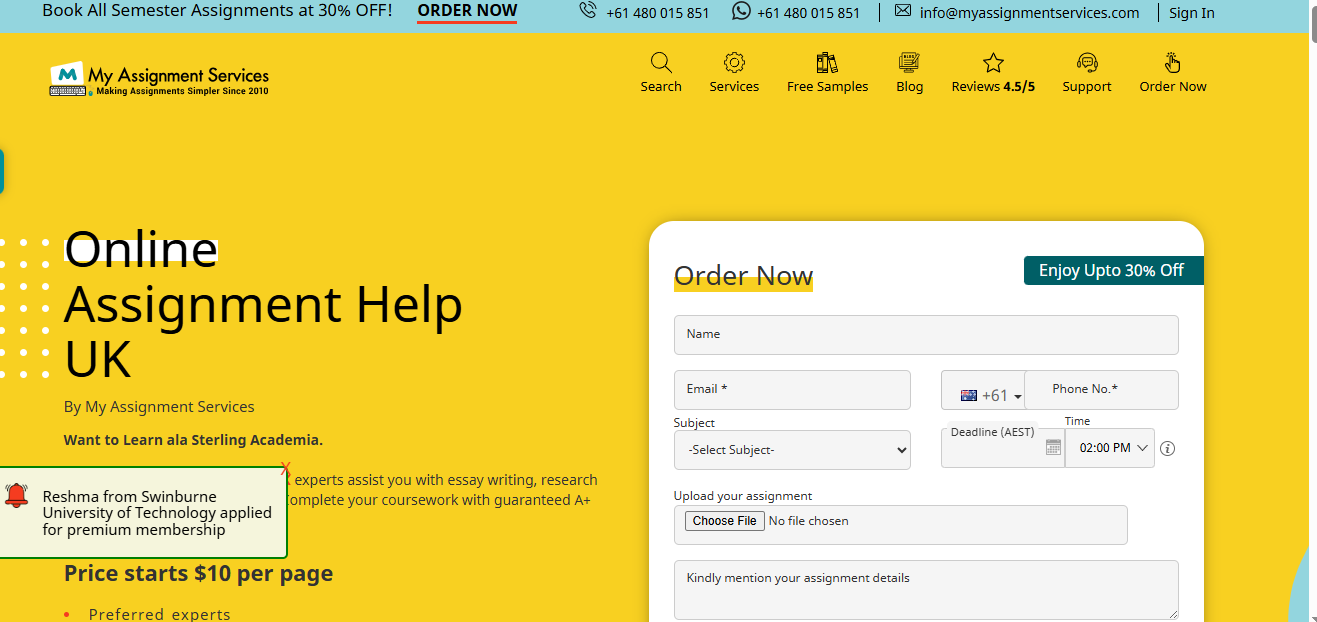Screen dimensions: 1317x622
Task: Click the Blog icon
Action: pyautogui.click(x=909, y=63)
